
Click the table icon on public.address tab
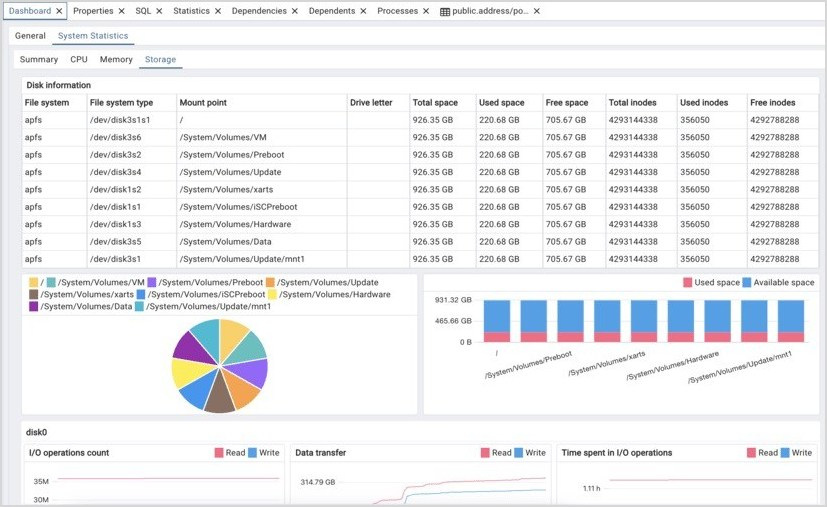[445, 11]
